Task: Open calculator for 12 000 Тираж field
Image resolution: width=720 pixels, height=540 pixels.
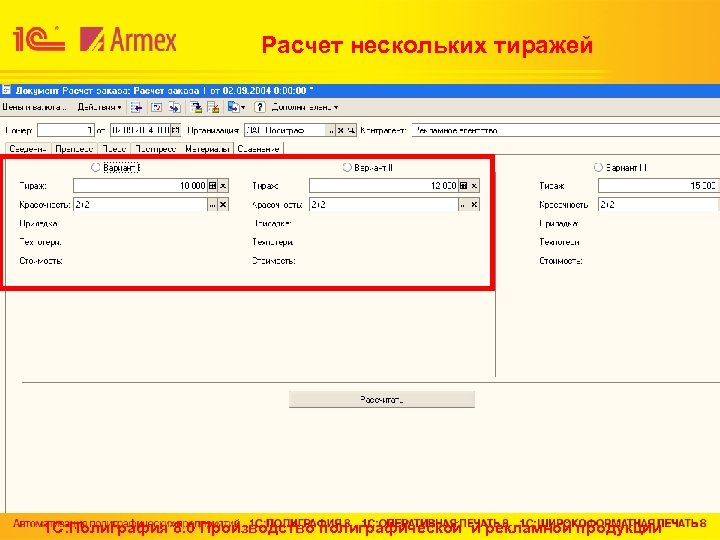Action: [463, 186]
